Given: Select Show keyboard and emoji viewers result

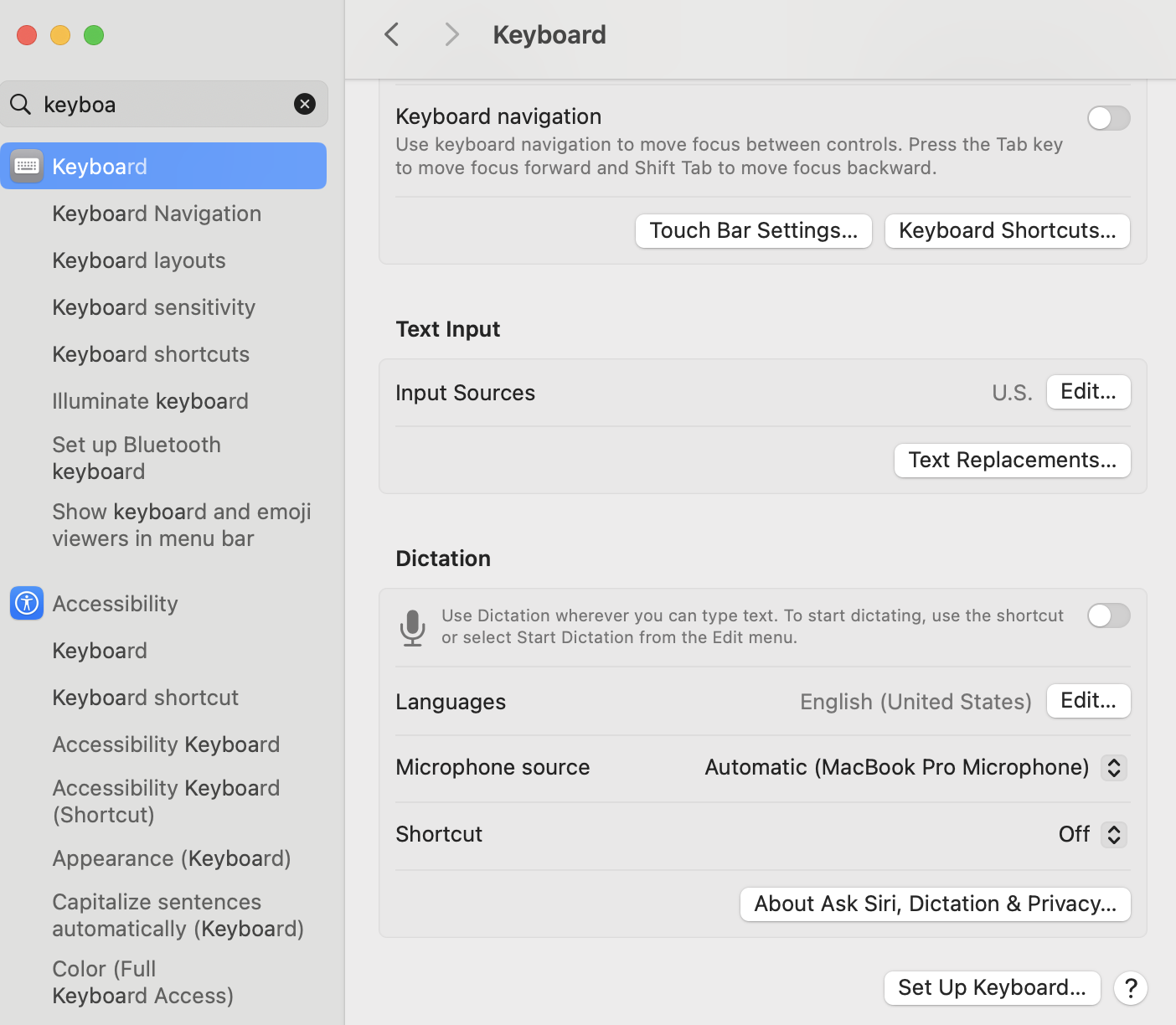Looking at the screenshot, I should coord(182,525).
